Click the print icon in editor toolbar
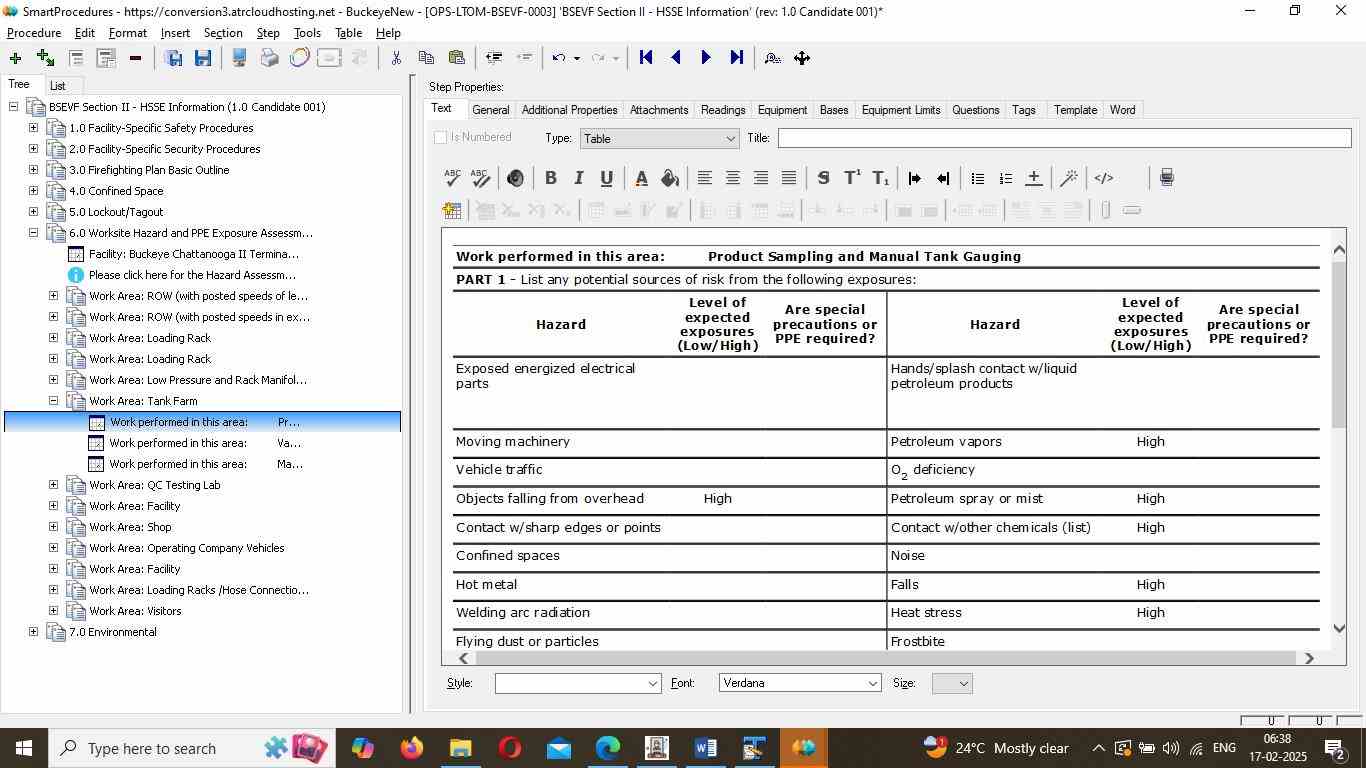 [1166, 178]
